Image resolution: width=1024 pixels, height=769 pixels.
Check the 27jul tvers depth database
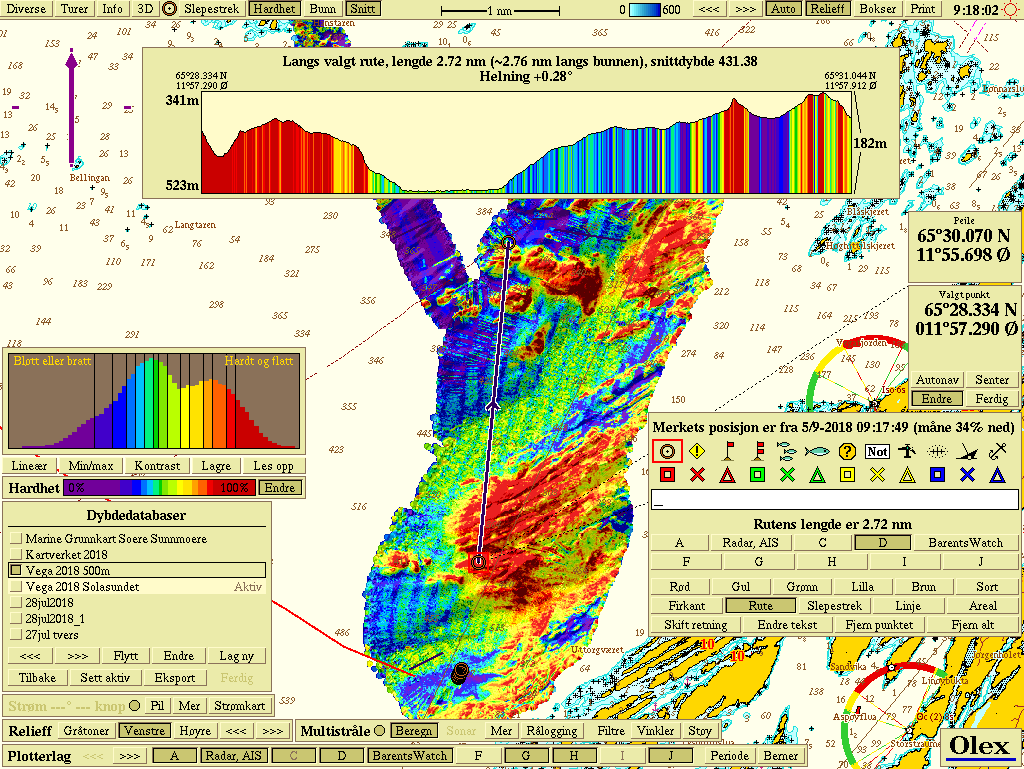[x=16, y=634]
